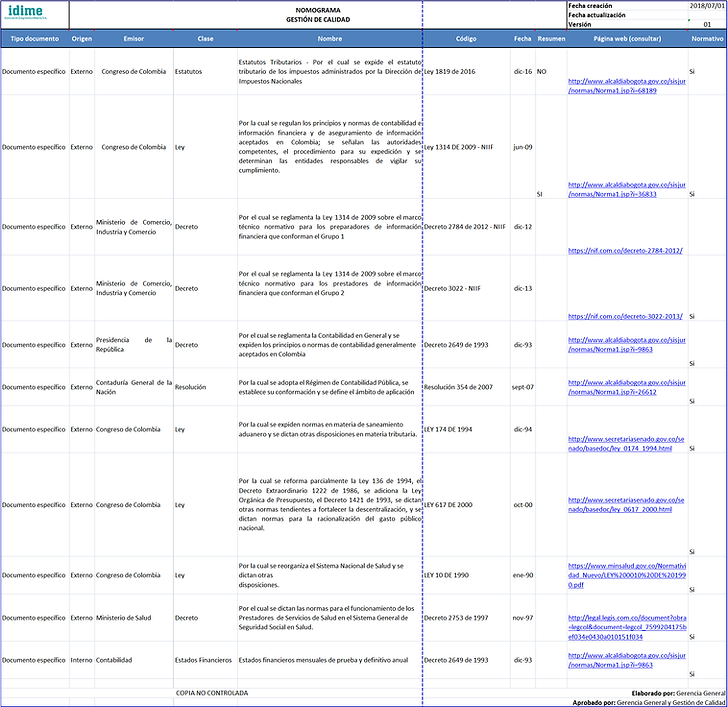Open the nif.com.co decreto-3022-2013 link
The height and width of the screenshot is (707, 728).
tap(625, 316)
